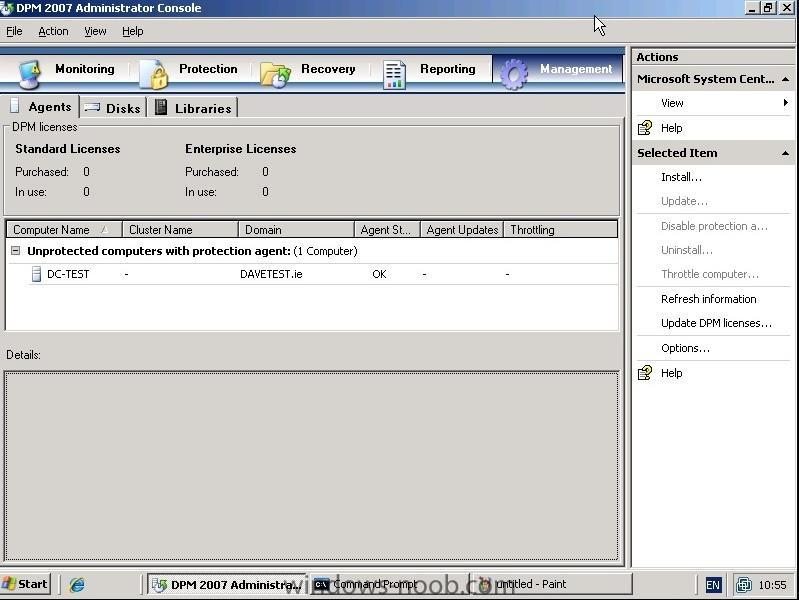799x600 pixels.
Task: Click Install... in the Actions pane
Action: (x=681, y=177)
